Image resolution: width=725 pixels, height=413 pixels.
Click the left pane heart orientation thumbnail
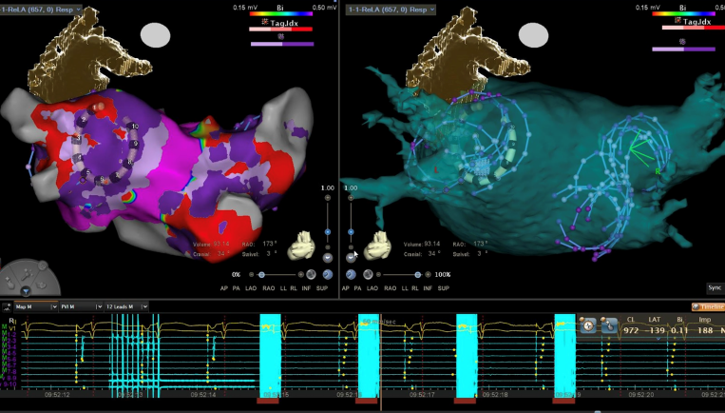coord(302,245)
